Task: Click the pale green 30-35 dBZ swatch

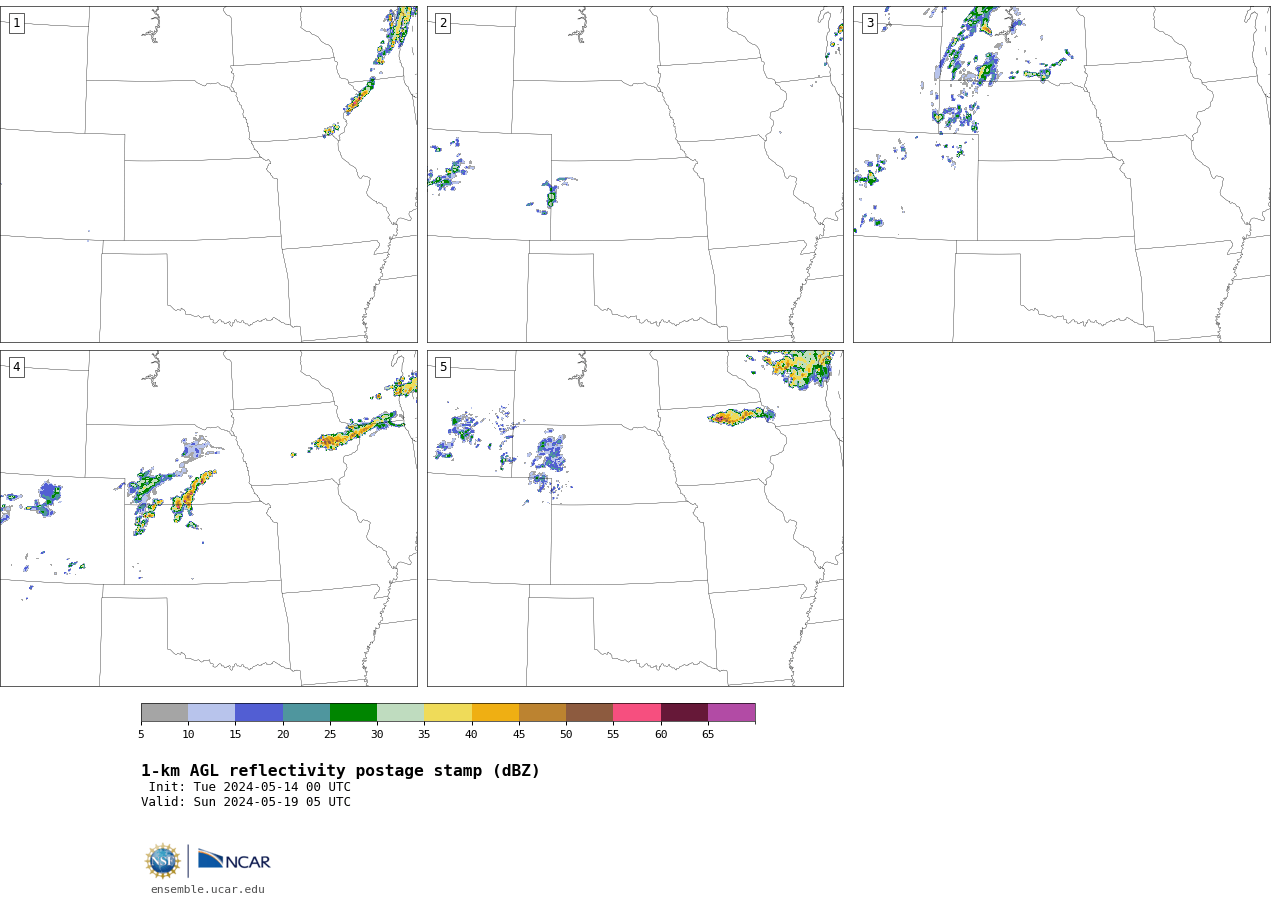Action: pyautogui.click(x=400, y=712)
